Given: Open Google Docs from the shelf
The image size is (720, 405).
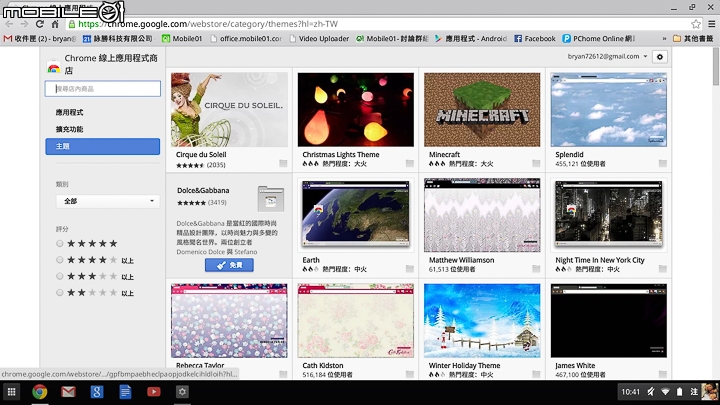Looking at the screenshot, I should 125,392.
